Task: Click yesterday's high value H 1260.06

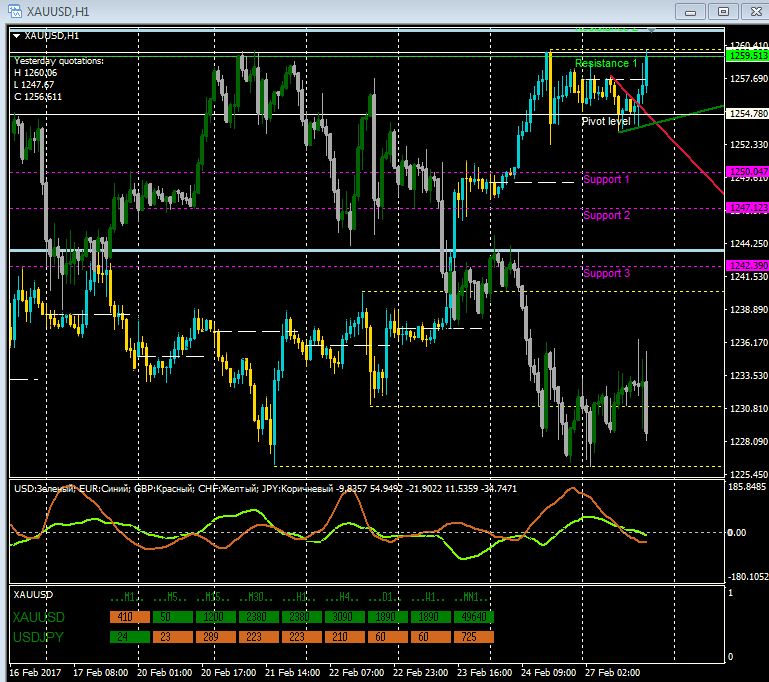Action: pos(35,73)
